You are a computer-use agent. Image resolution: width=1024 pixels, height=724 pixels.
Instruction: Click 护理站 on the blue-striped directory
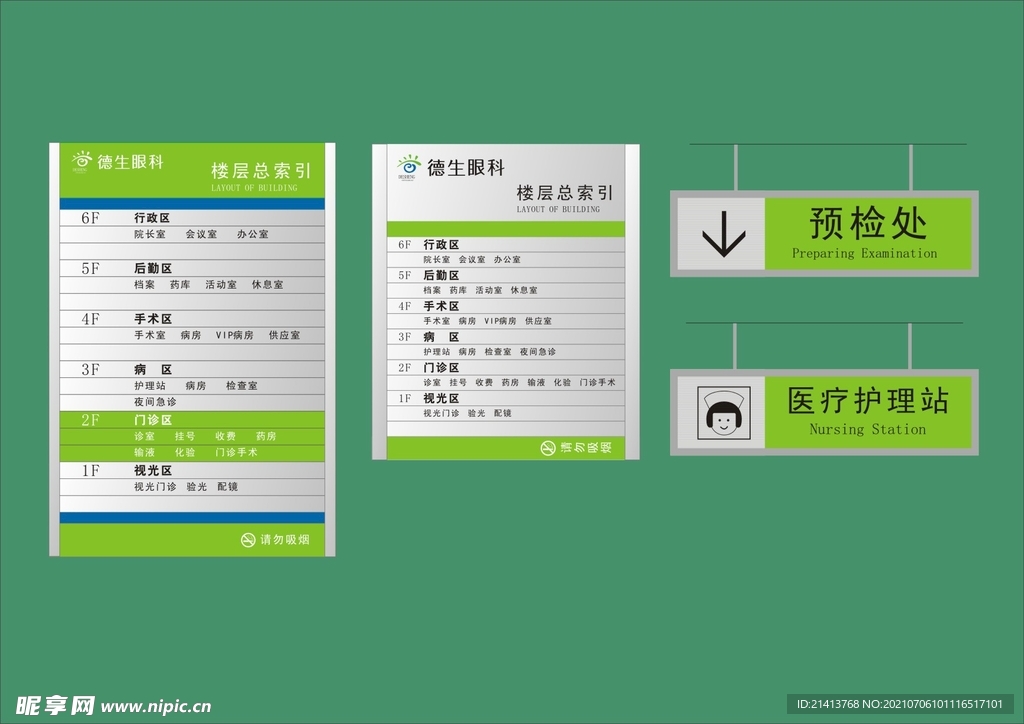(x=150, y=386)
